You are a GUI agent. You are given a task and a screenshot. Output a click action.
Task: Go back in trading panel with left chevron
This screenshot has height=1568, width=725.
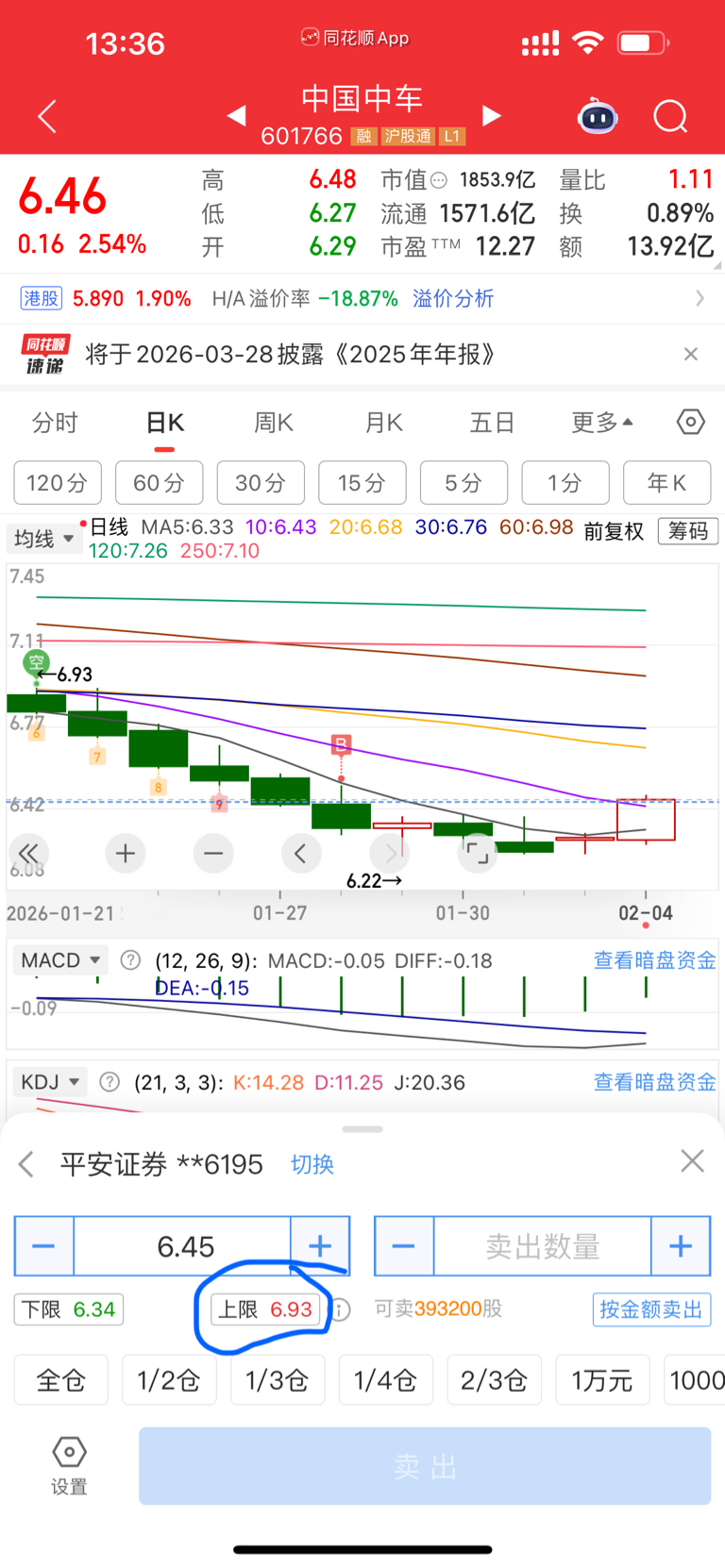coord(26,1163)
